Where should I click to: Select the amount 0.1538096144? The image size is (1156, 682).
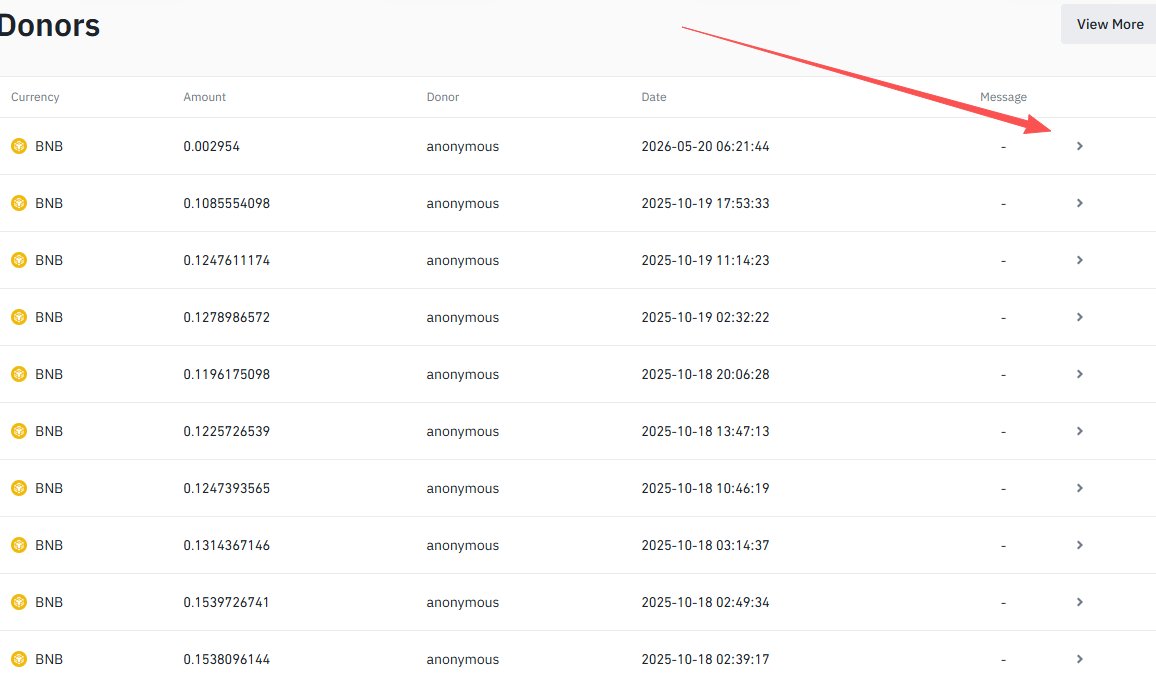[x=226, y=659]
